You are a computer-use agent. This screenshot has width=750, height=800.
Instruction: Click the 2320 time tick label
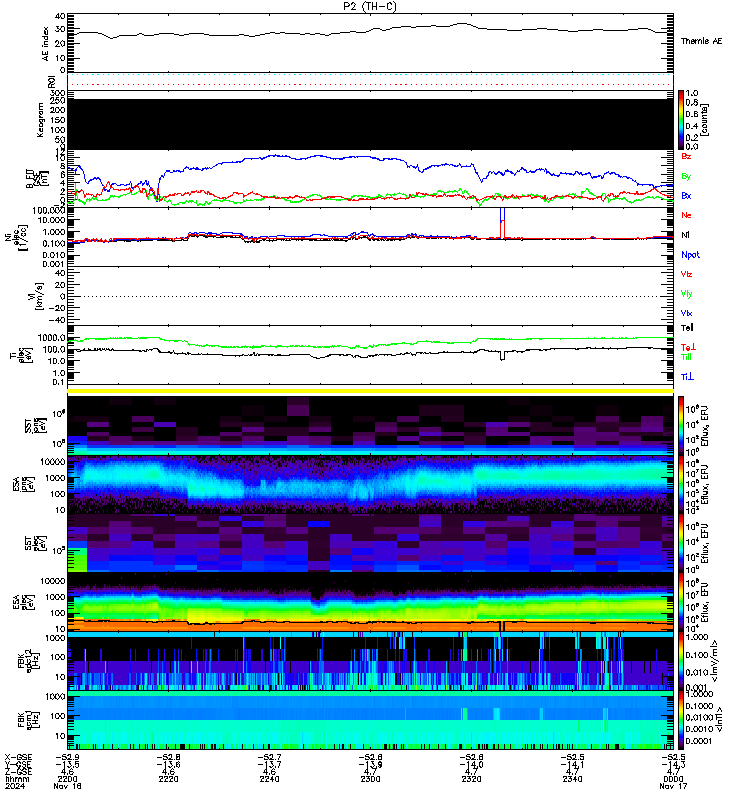point(471,779)
